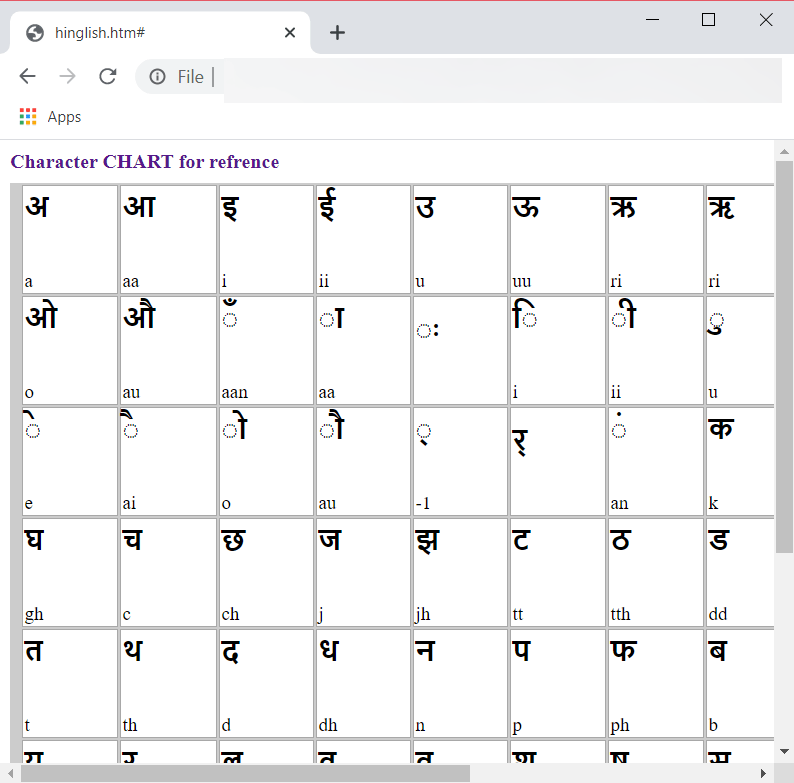Viewport: 794px width, 783px height.
Task: Click the छ character labeled ch
Action: pos(233,540)
